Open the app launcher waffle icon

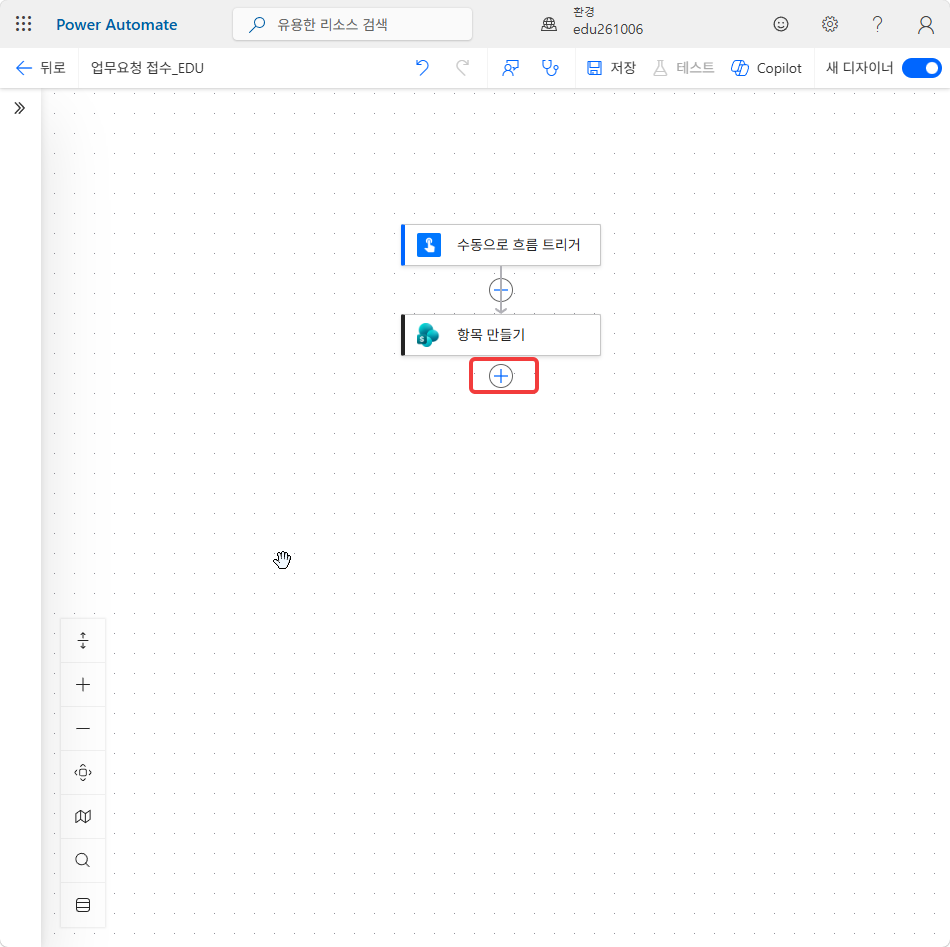click(x=24, y=24)
